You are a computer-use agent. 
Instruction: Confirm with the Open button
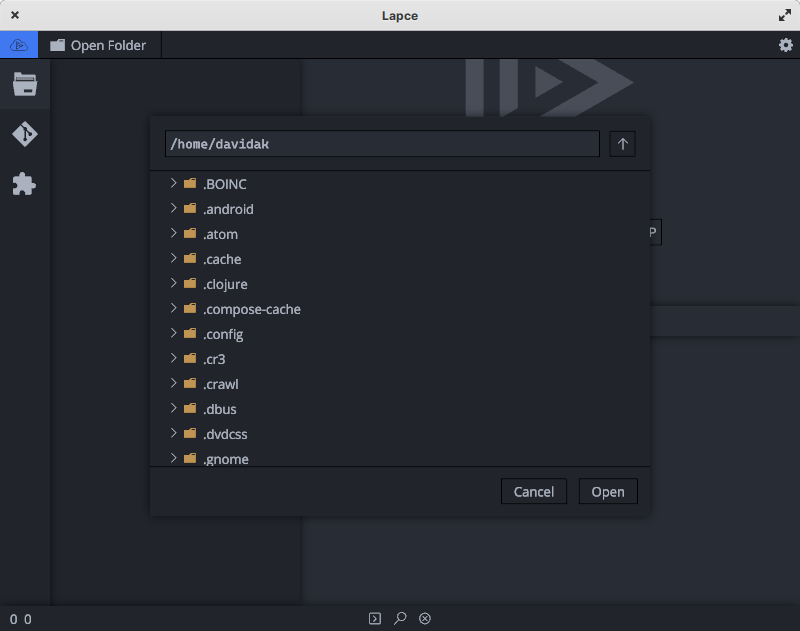click(608, 491)
